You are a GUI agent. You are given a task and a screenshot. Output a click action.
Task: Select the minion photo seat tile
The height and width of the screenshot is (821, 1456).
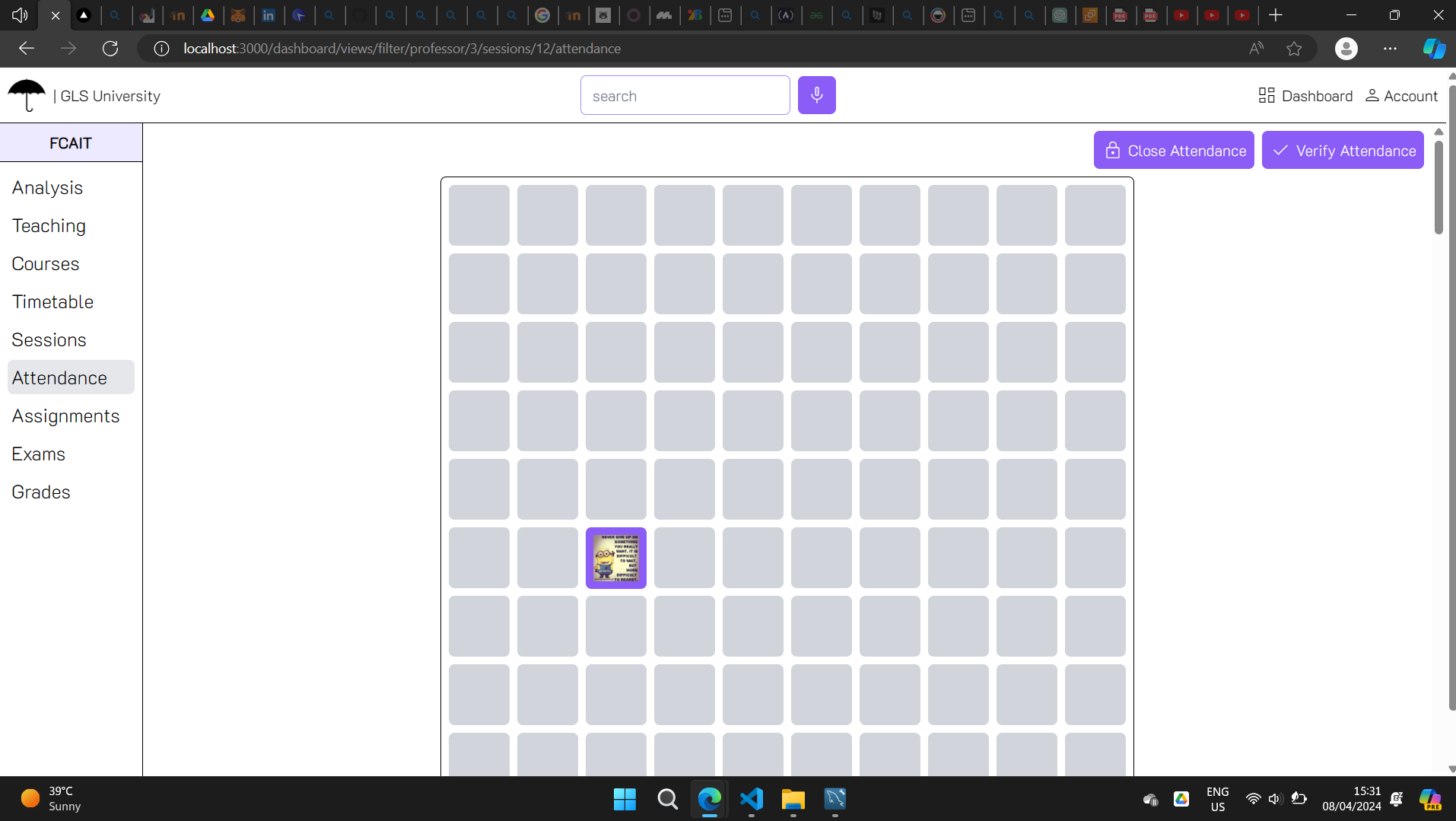click(x=616, y=558)
